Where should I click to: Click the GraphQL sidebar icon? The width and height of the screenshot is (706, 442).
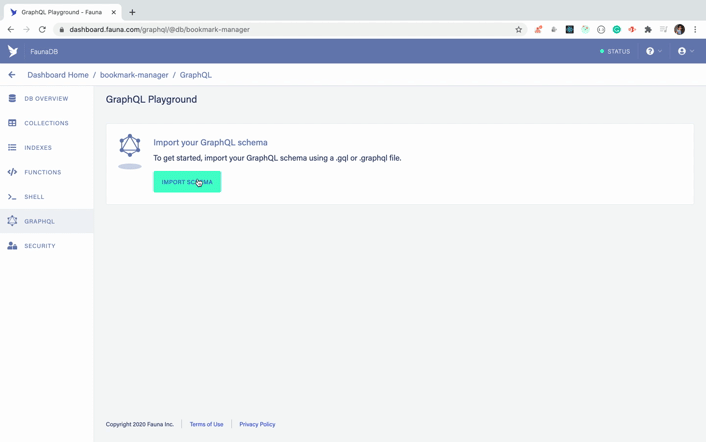tap(12, 221)
